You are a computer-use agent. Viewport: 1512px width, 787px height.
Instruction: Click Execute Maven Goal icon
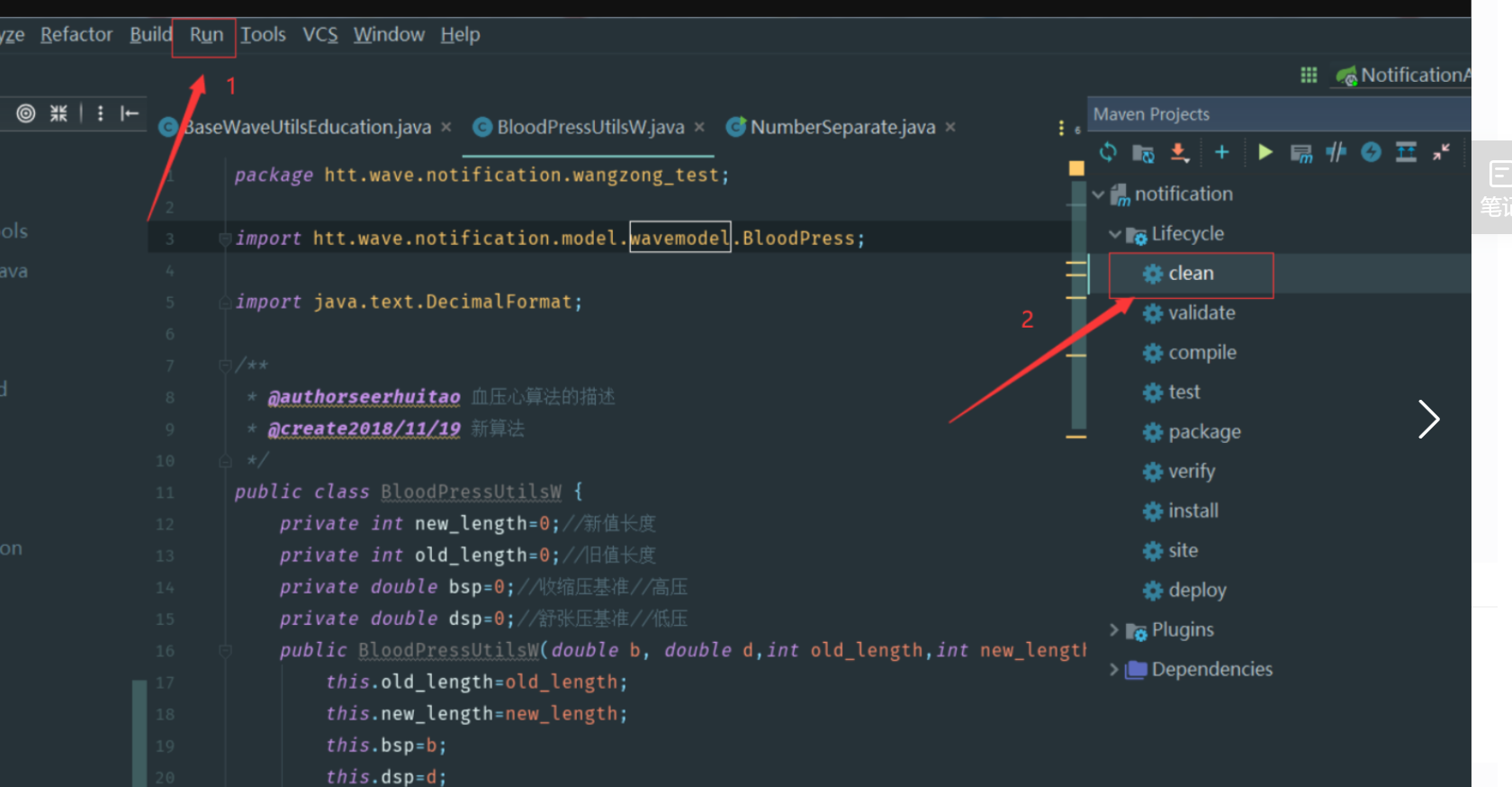click(x=1300, y=153)
